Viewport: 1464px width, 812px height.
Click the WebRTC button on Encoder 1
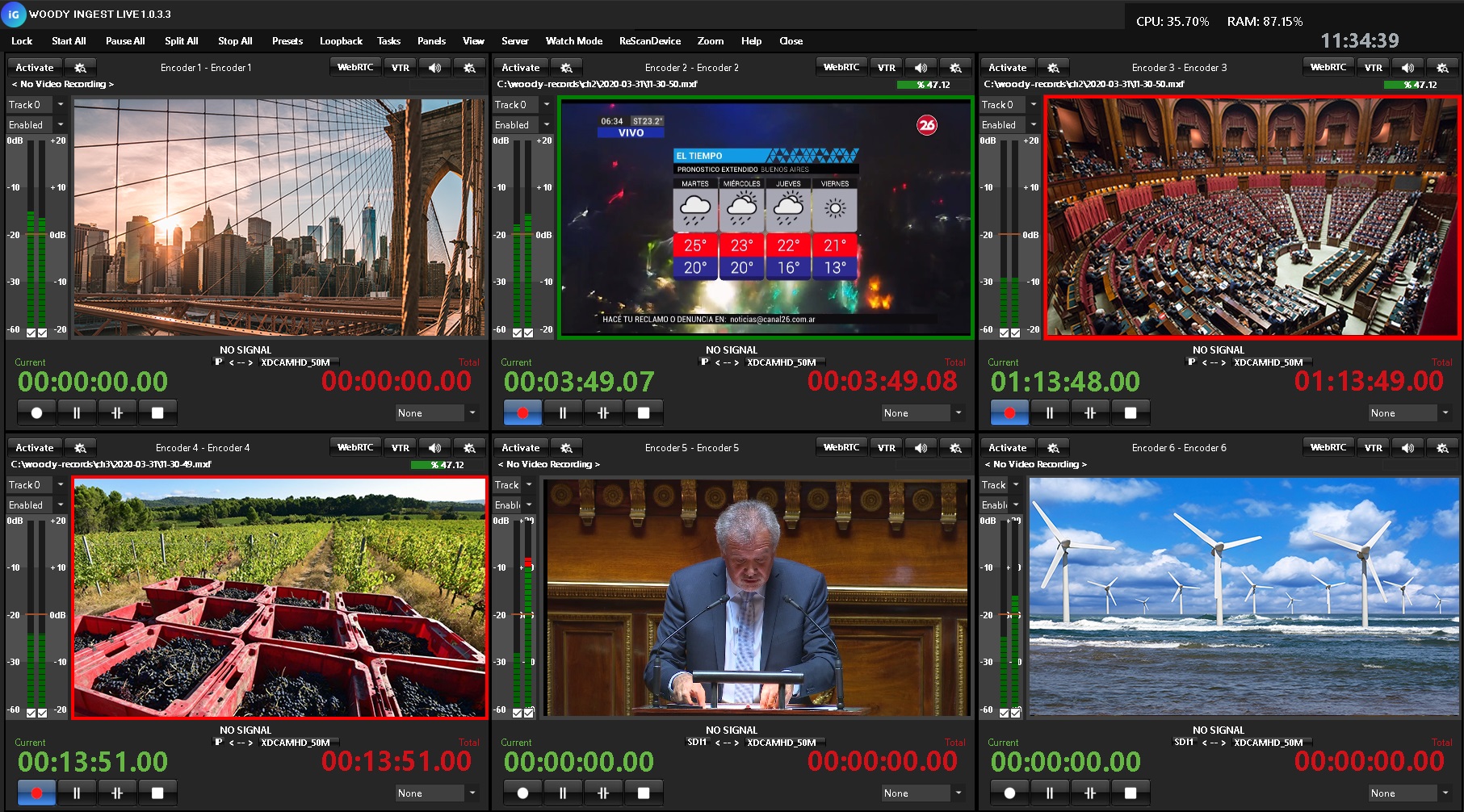coord(354,68)
